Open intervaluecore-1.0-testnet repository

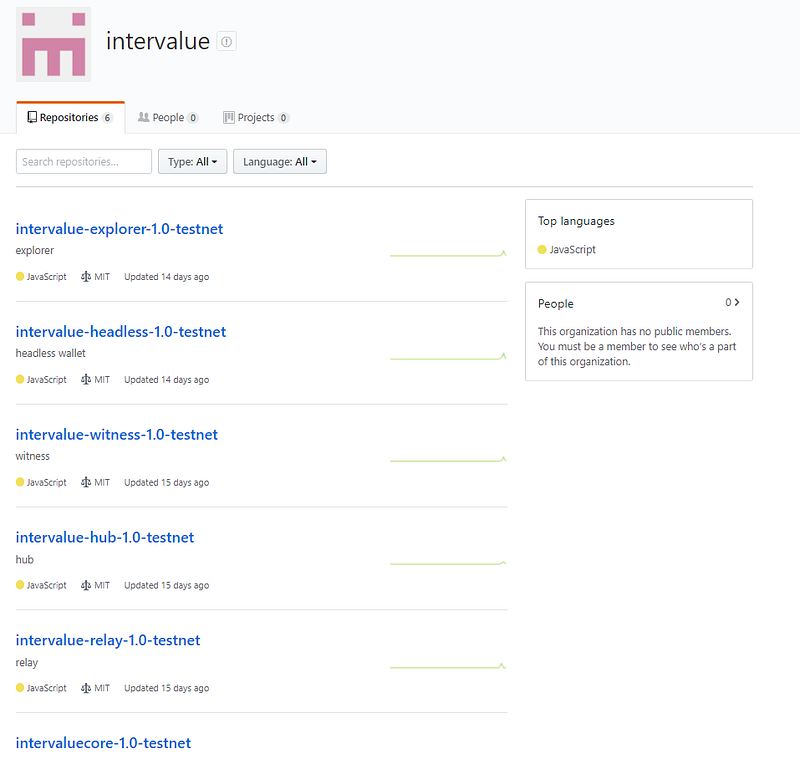pos(104,743)
